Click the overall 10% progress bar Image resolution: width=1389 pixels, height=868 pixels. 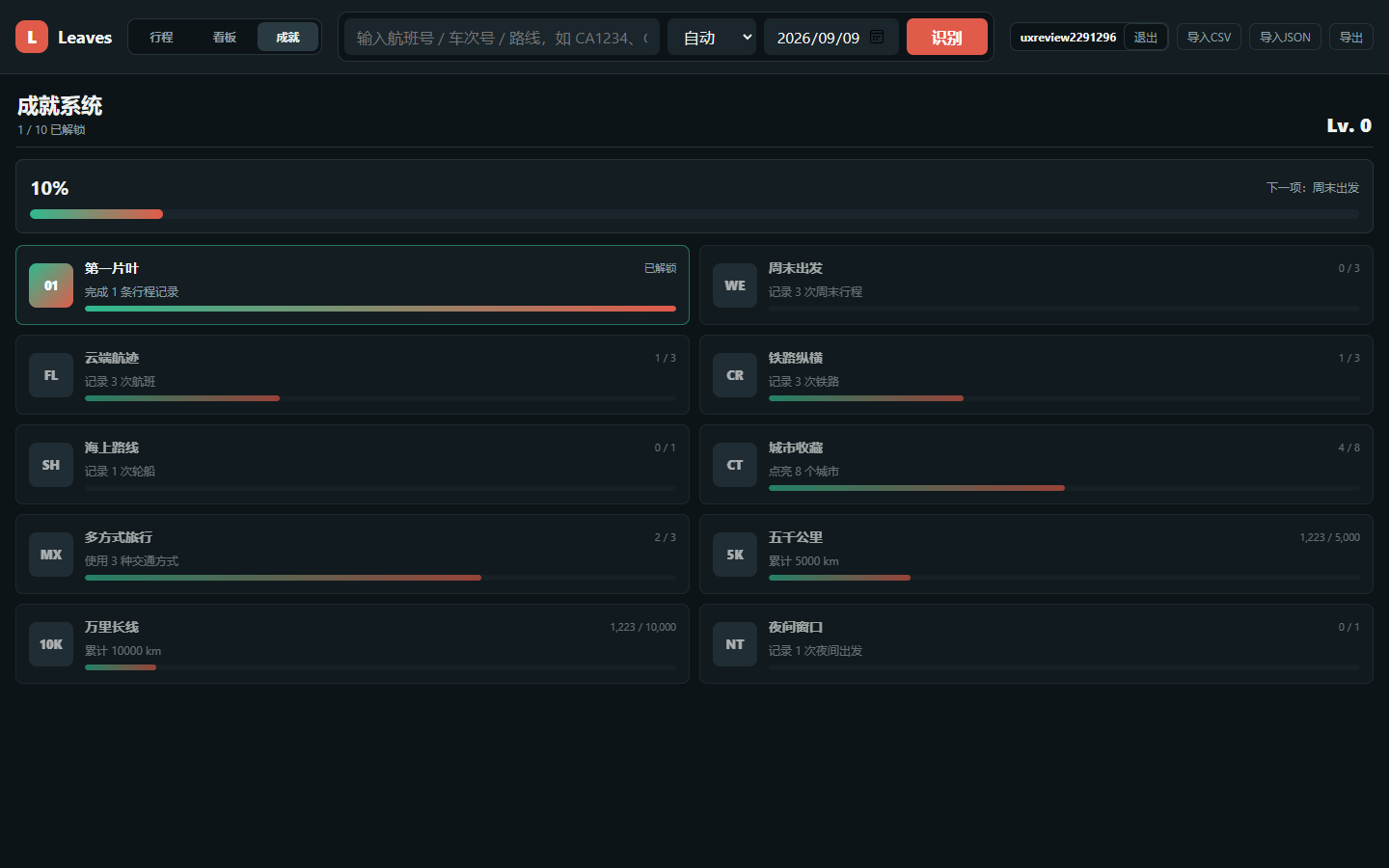[694, 214]
